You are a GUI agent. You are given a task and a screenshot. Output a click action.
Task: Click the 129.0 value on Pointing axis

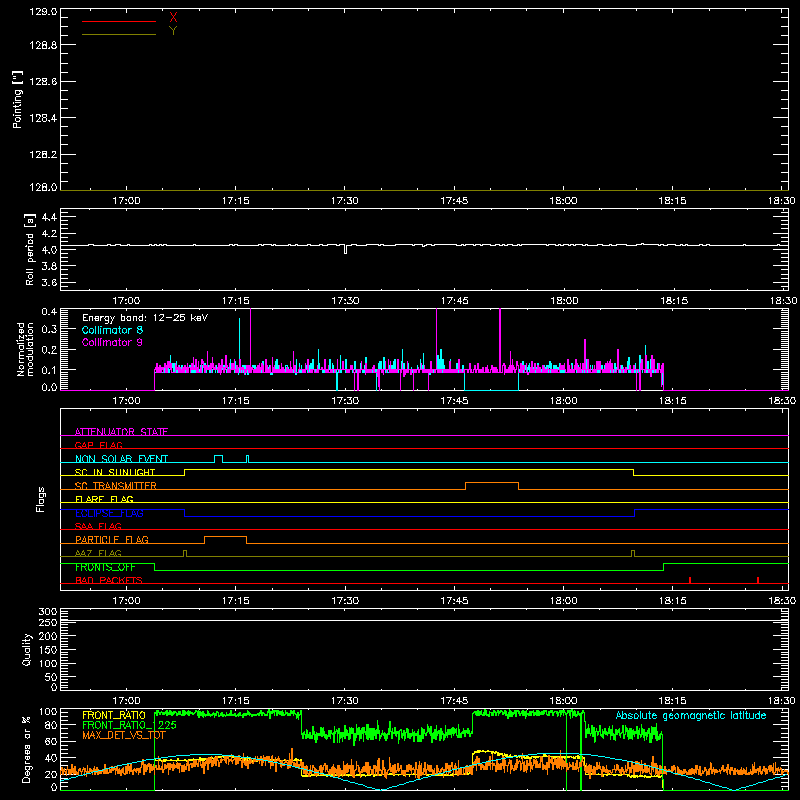point(43,12)
